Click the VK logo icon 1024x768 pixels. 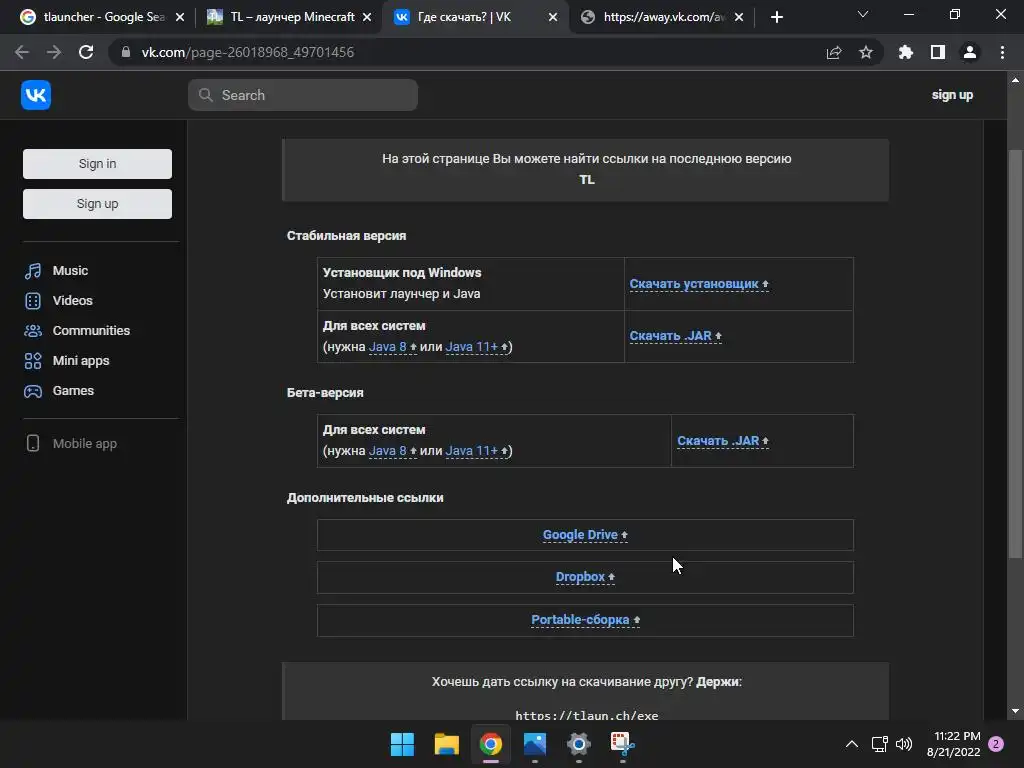(x=36, y=95)
